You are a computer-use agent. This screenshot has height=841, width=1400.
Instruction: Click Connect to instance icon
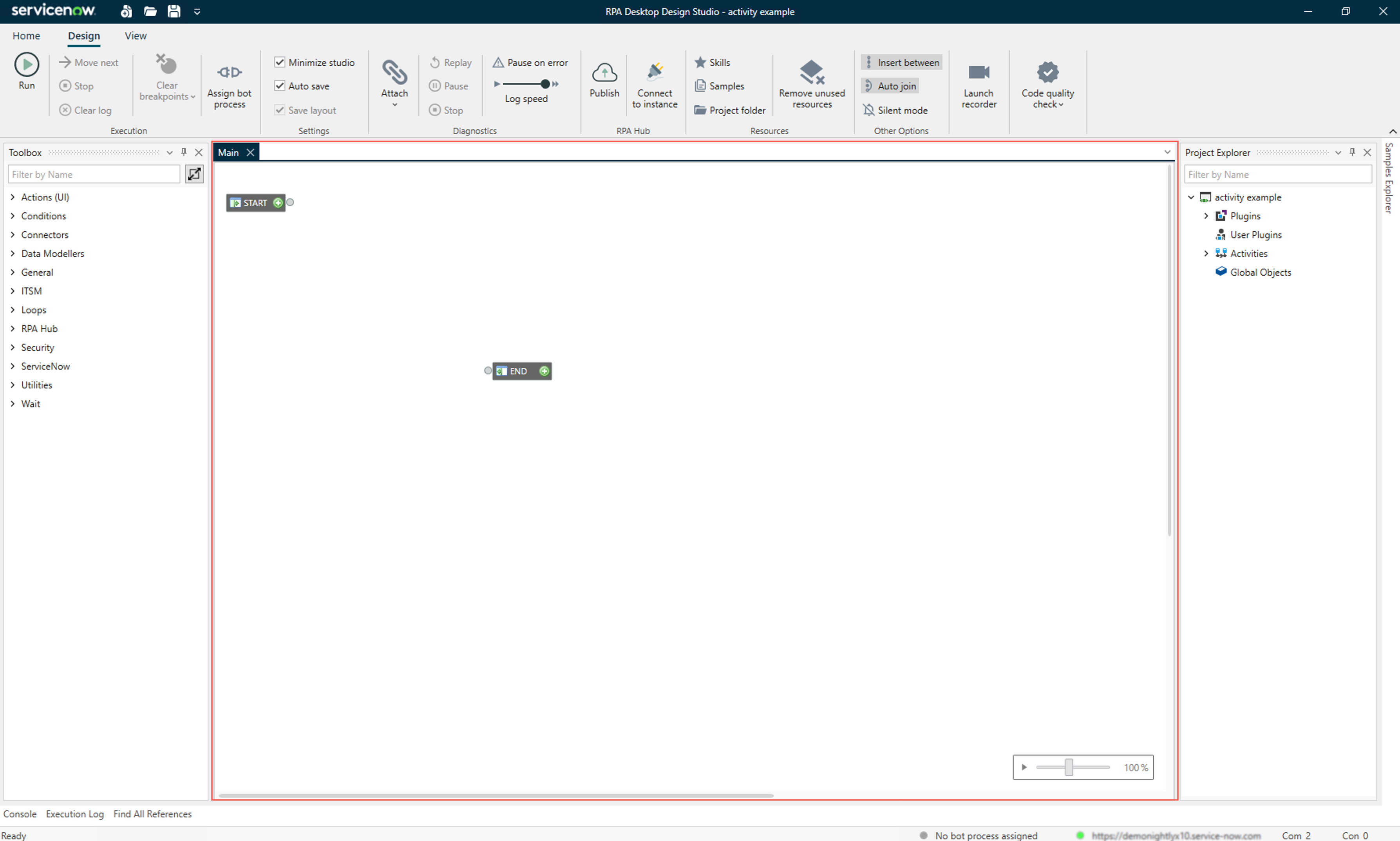coord(655,71)
